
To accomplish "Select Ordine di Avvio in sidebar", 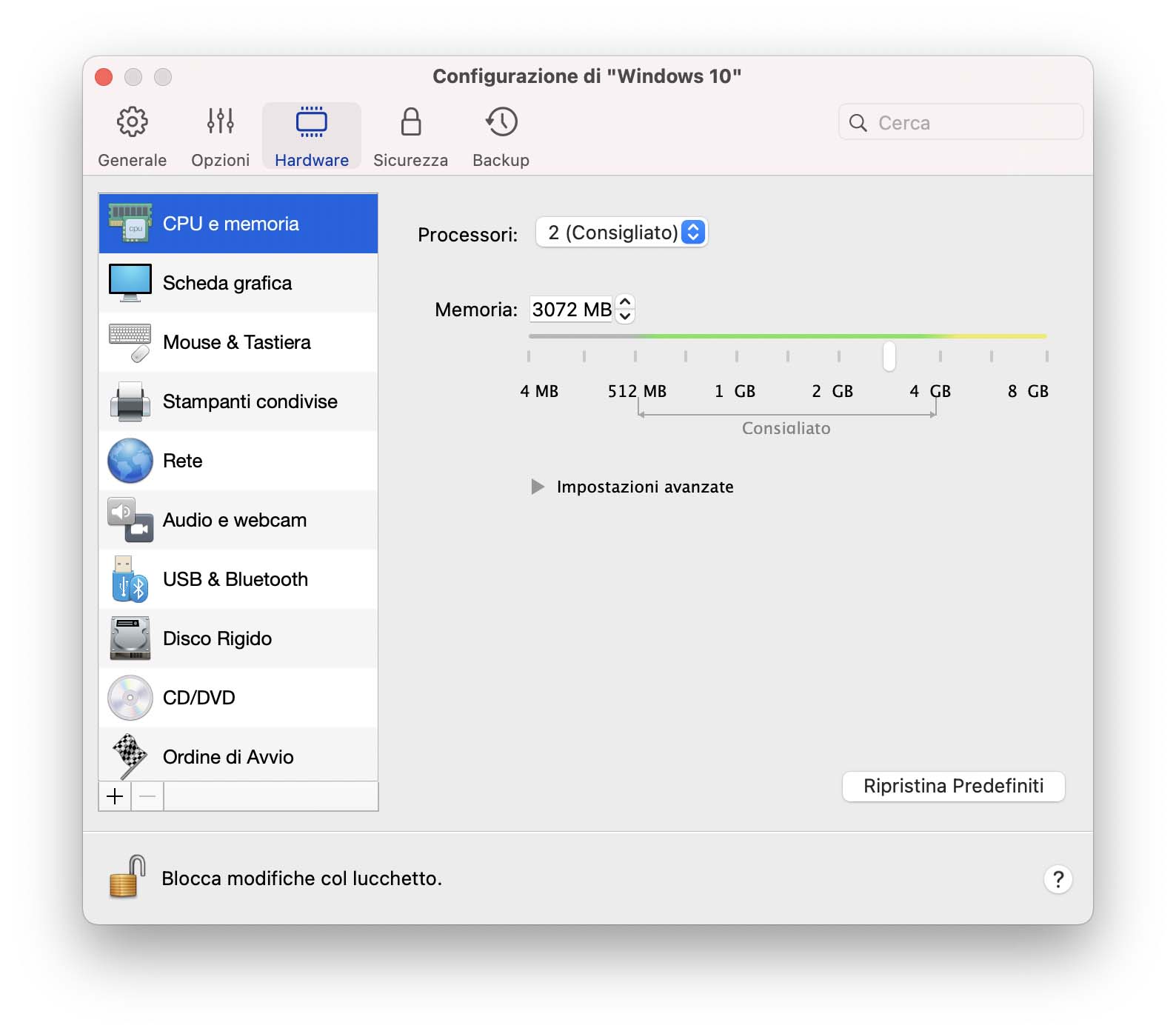I will pos(238,755).
